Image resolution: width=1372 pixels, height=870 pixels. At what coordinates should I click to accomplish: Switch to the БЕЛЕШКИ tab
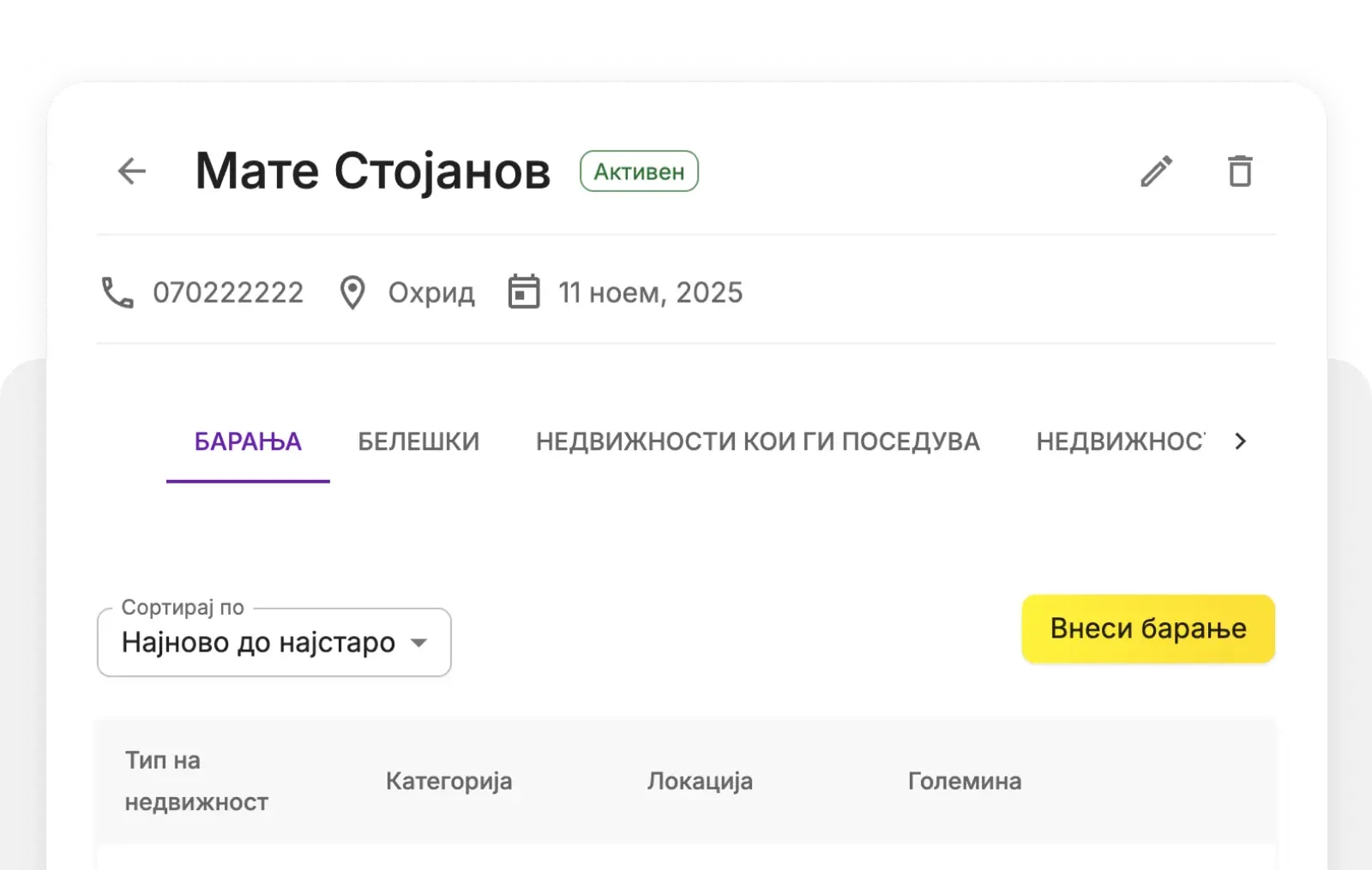418,441
